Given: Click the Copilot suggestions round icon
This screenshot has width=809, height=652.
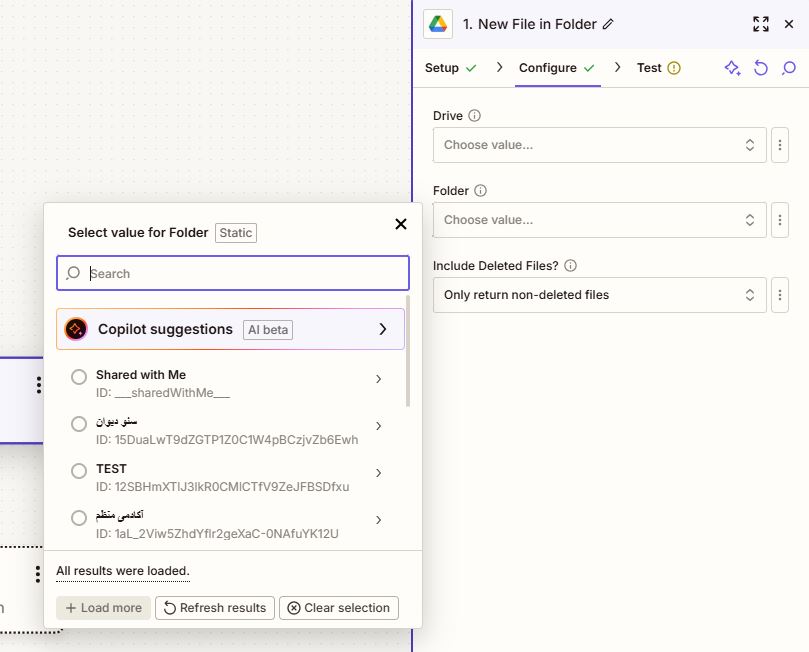Looking at the screenshot, I should (x=76, y=329).
